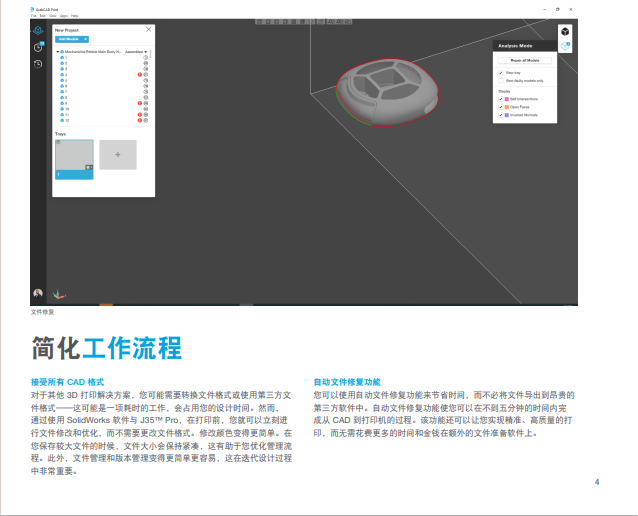Click the red error icon on part 4
Screen dimensions: 638x516
point(139,75)
